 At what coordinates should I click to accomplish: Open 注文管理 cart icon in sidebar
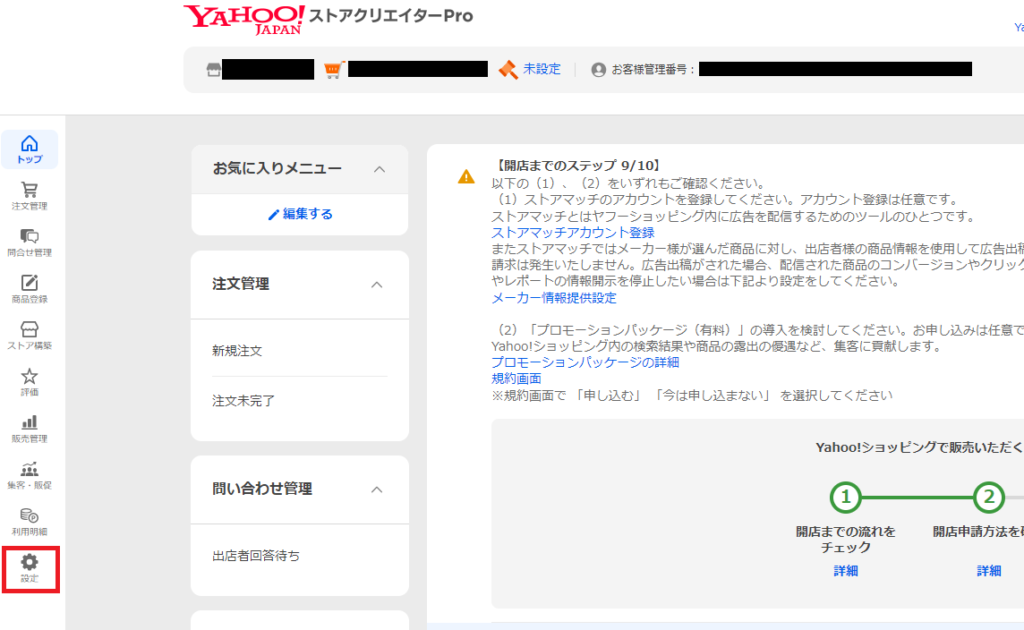coord(30,195)
